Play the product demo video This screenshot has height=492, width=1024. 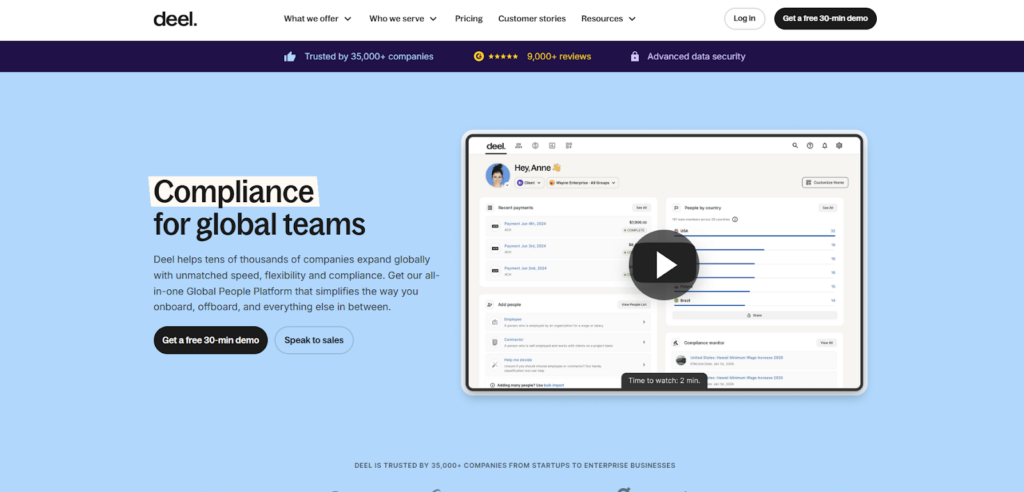[x=664, y=265]
